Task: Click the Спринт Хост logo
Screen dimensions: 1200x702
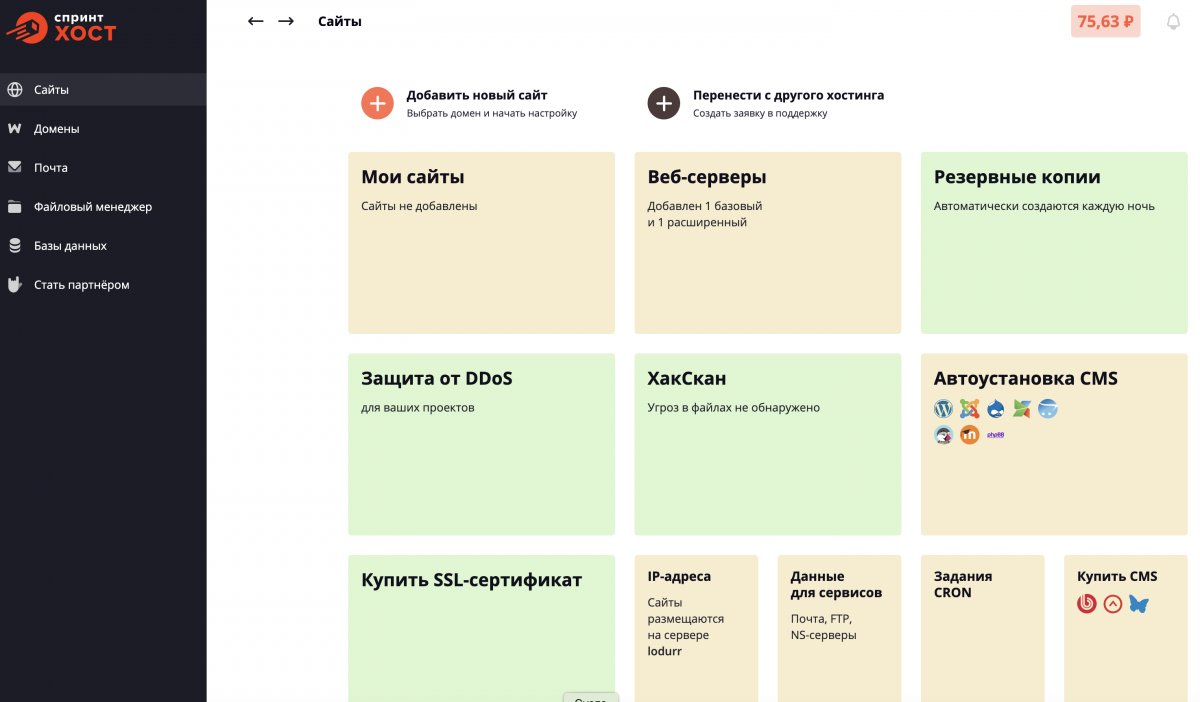Action: pos(61,27)
